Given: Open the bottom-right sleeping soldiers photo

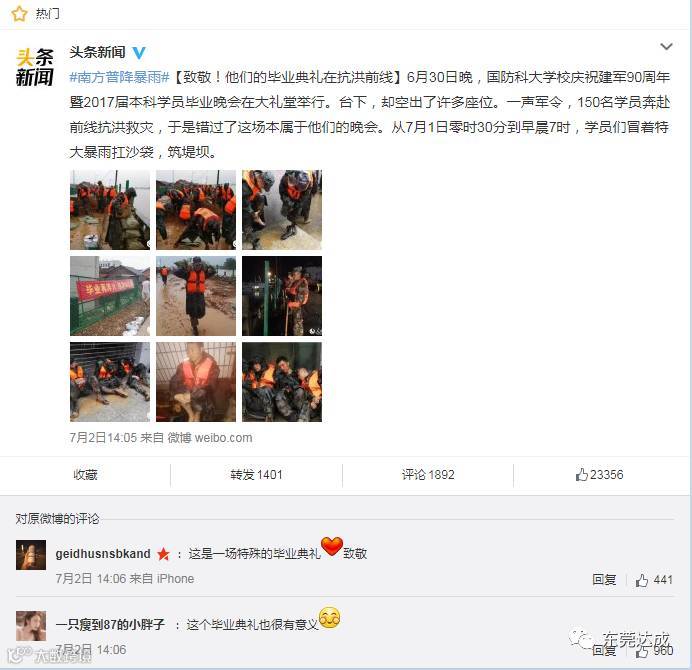Looking at the screenshot, I should pyautogui.click(x=282, y=382).
